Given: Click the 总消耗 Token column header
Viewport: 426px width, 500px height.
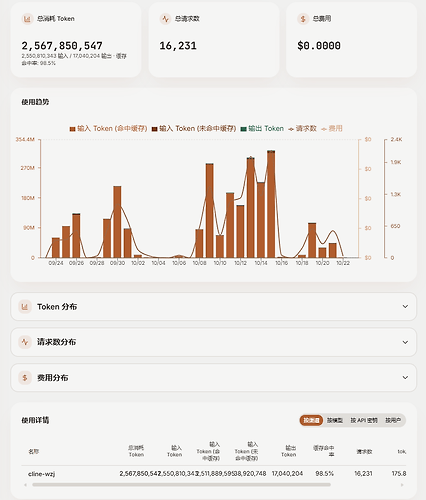Looking at the screenshot, I should point(136,451).
